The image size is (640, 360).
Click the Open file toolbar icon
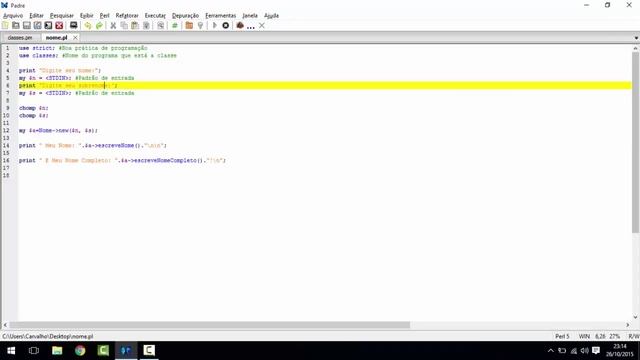click(x=16, y=25)
